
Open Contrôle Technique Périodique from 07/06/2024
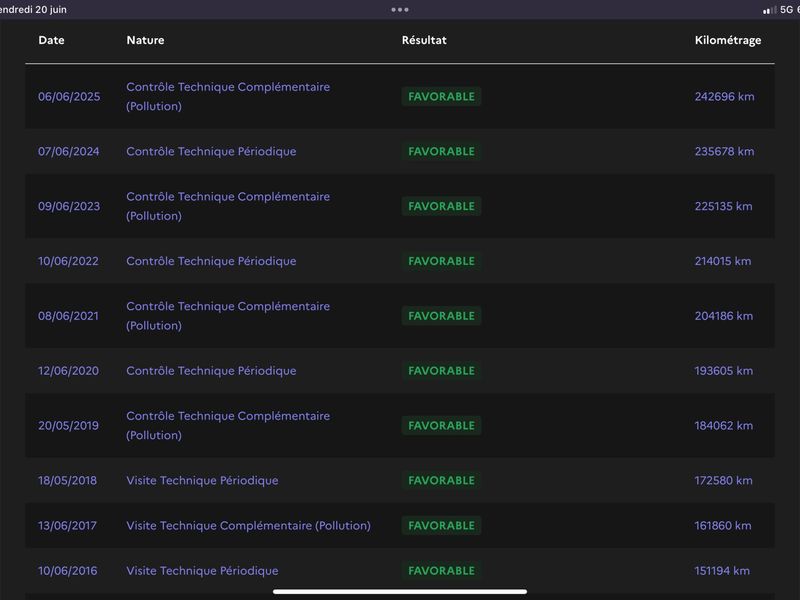pyautogui.click(x=211, y=152)
